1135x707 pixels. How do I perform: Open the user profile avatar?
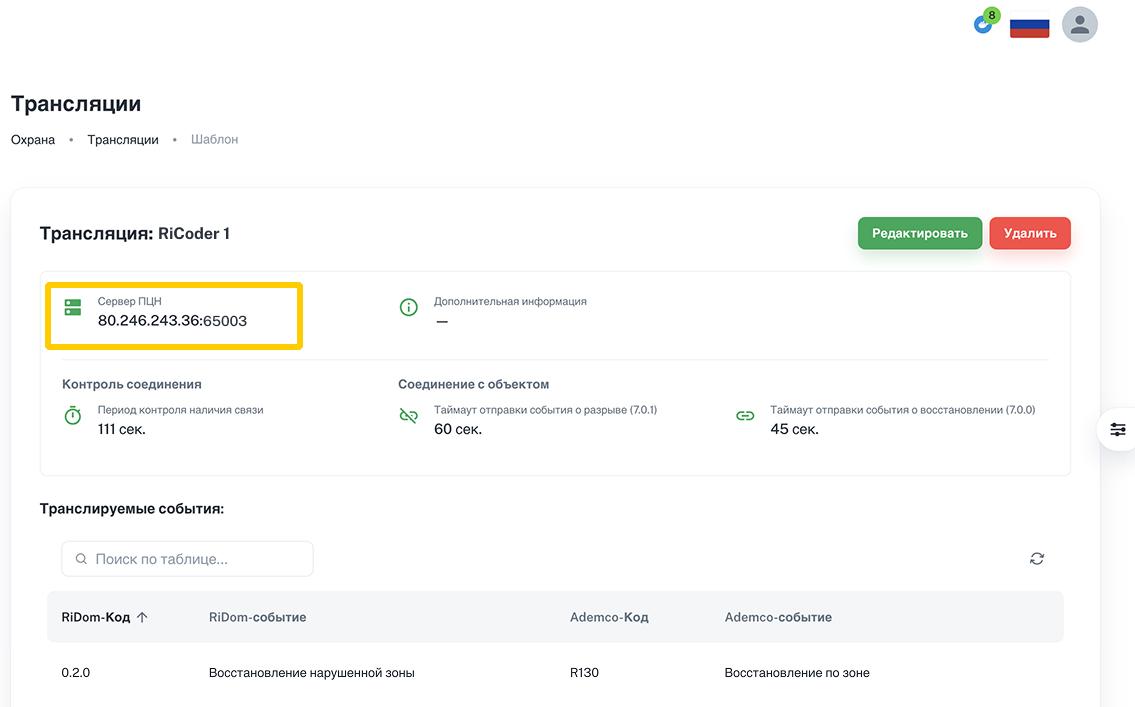pos(1079,25)
